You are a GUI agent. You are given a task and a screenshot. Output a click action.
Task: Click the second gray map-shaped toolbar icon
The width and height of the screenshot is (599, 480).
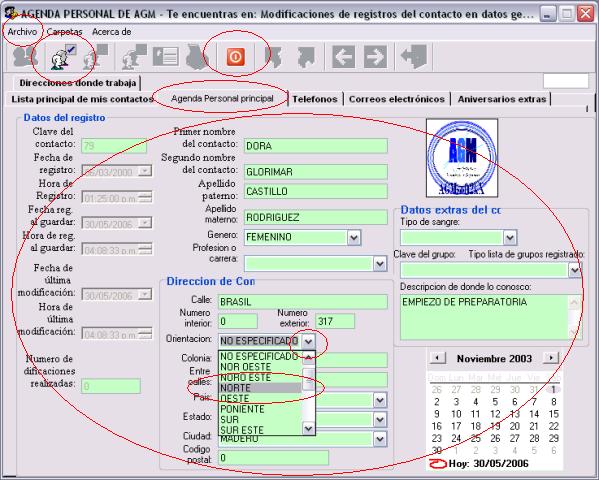[306, 57]
